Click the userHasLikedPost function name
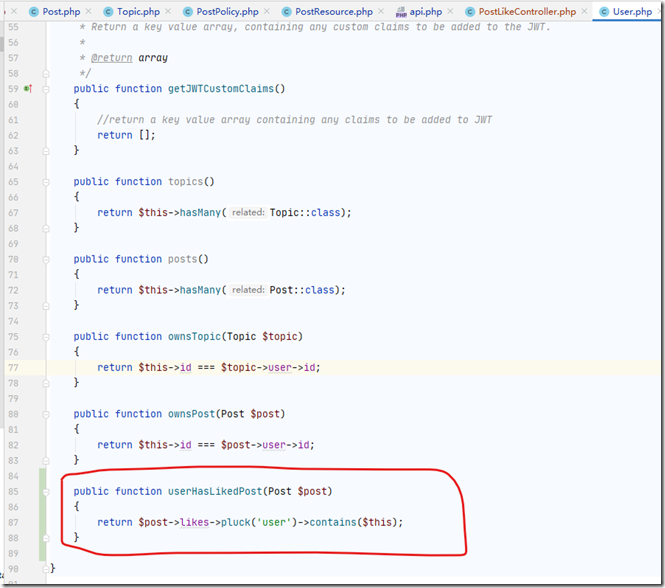The height and width of the screenshot is (588, 665). pyautogui.click(x=215, y=491)
